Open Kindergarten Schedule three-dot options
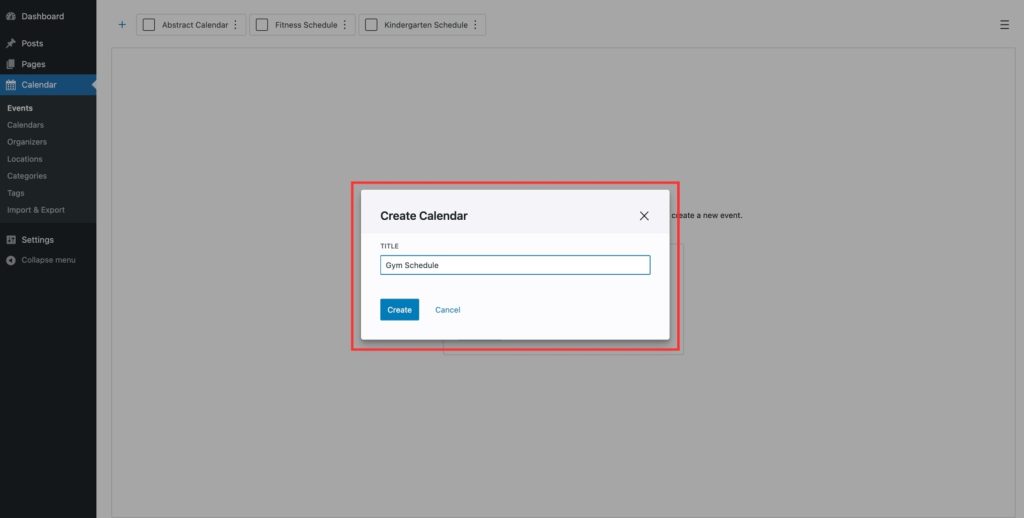This screenshot has height=518, width=1024. pos(475,25)
